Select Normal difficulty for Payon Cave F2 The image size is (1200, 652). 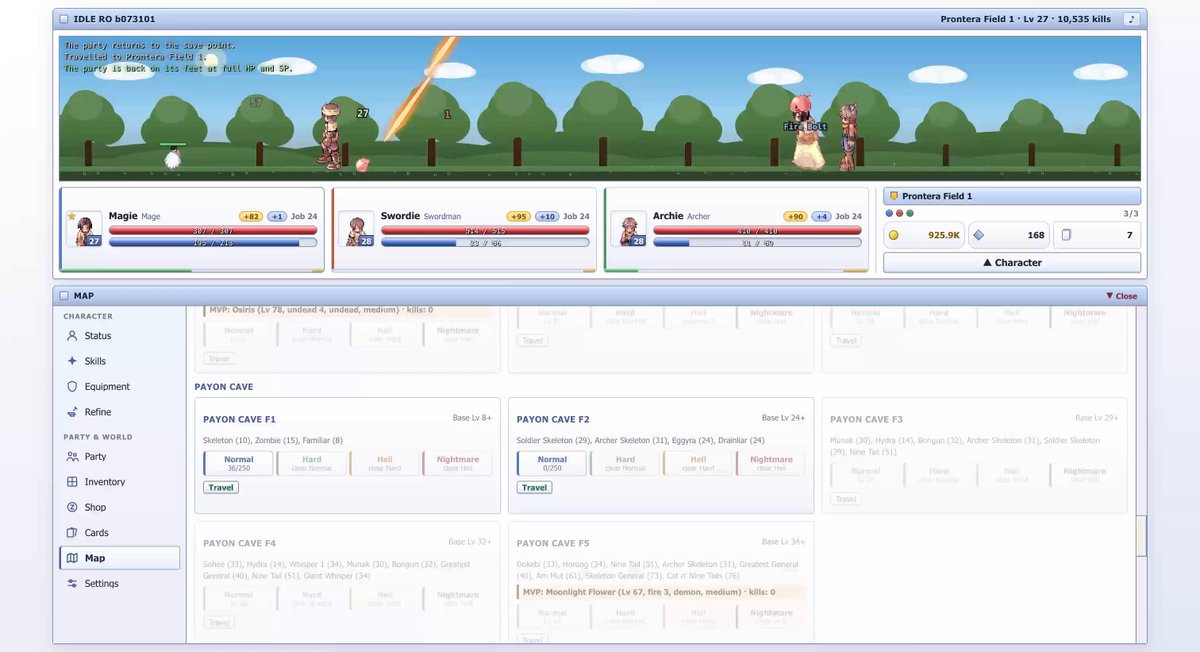click(552, 463)
